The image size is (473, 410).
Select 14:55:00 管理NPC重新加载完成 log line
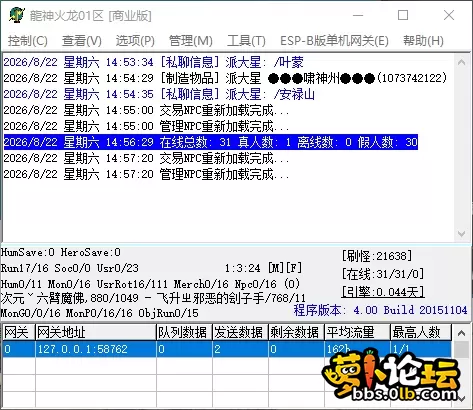click(146, 126)
